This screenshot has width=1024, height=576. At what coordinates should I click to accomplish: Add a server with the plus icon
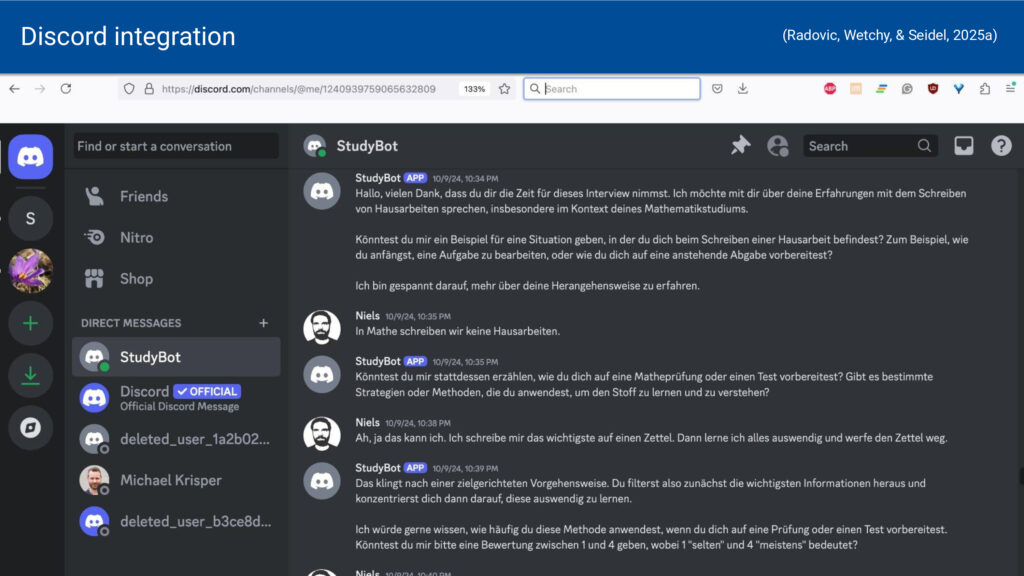[x=30, y=323]
